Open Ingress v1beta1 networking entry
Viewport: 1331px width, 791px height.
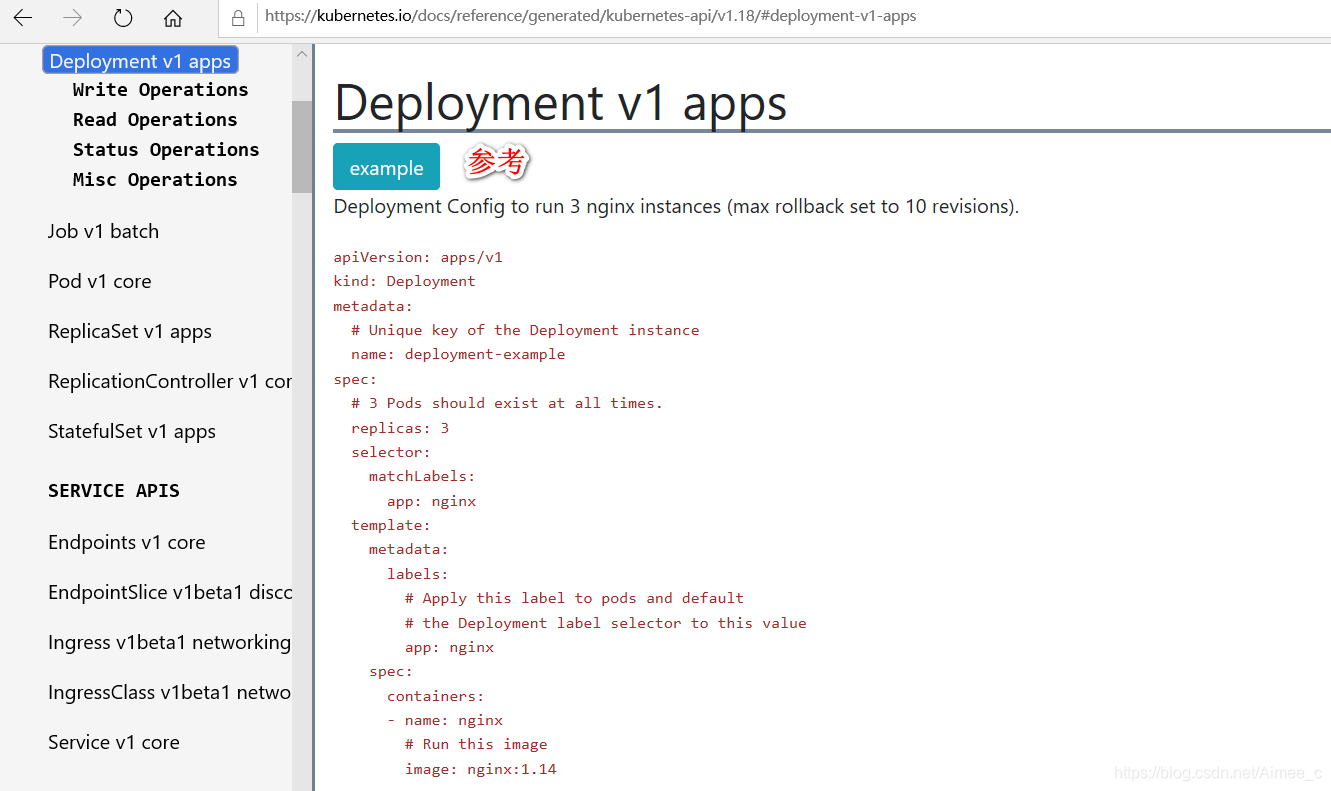pyautogui.click(x=170, y=642)
